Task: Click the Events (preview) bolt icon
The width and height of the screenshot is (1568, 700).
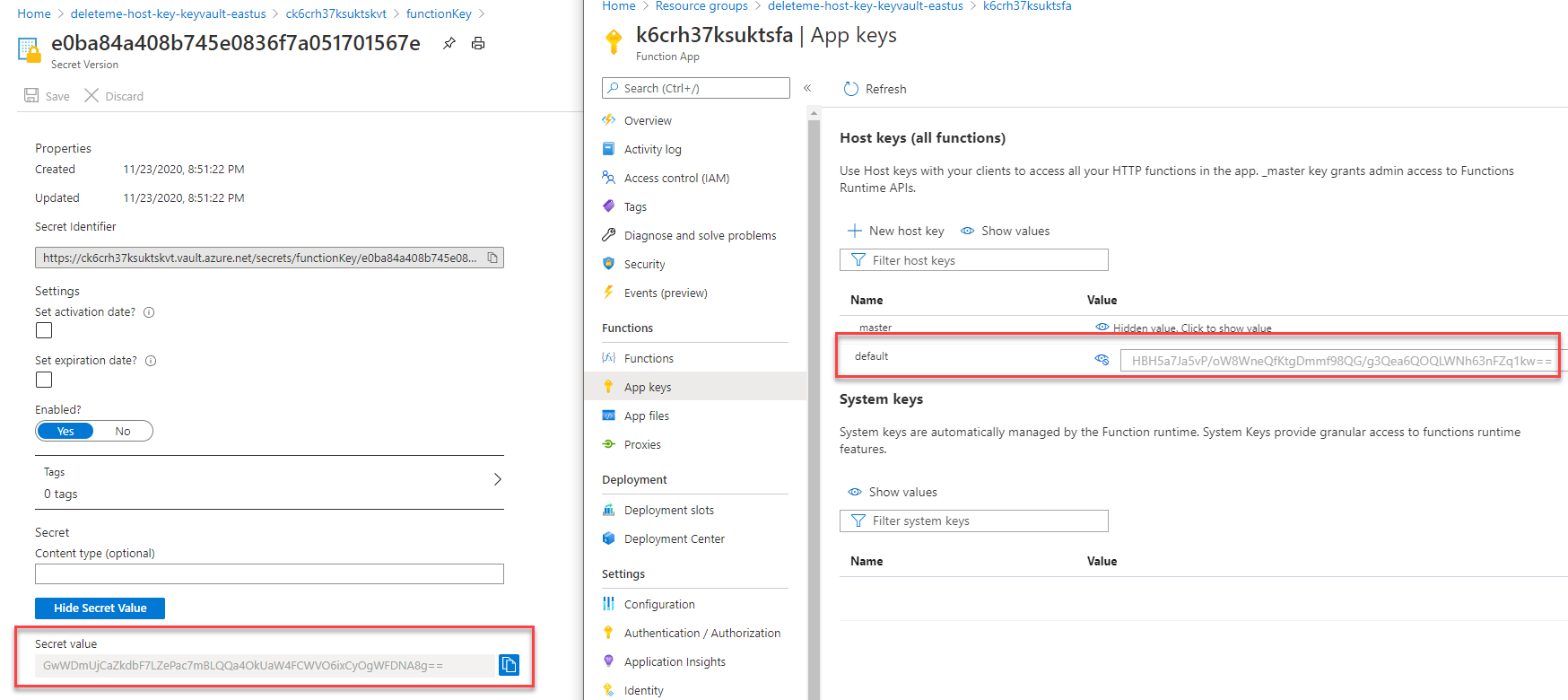Action: [x=609, y=293]
